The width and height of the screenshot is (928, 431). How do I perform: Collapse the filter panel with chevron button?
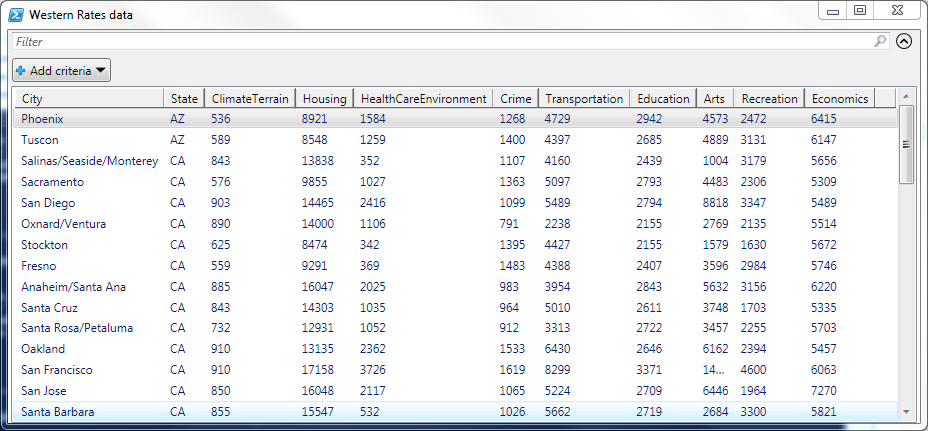[904, 42]
